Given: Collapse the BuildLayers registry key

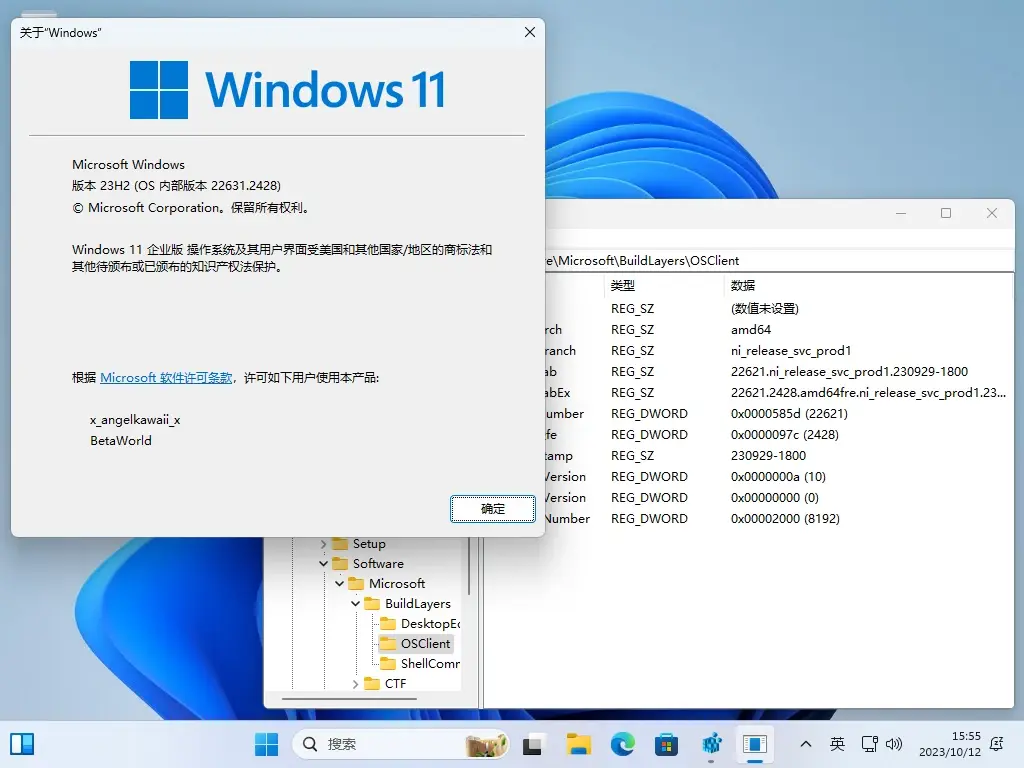Looking at the screenshot, I should (x=355, y=603).
